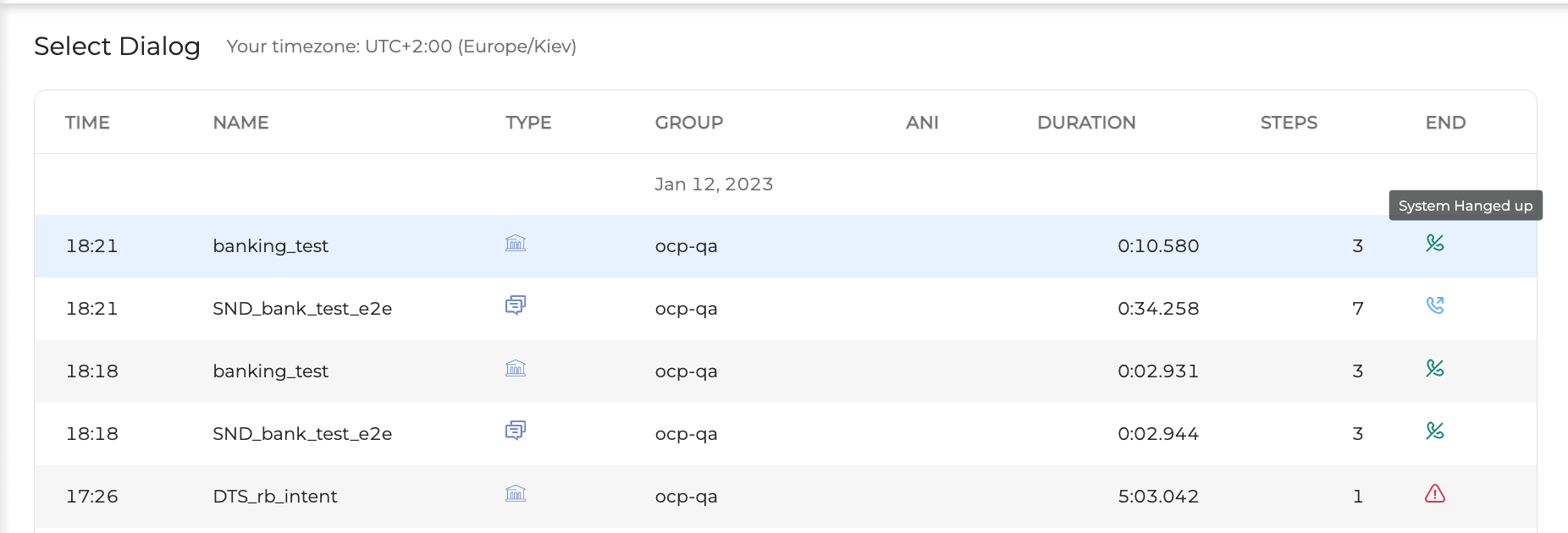Click the DURATION column header
The height and width of the screenshot is (533, 1568).
click(1085, 123)
